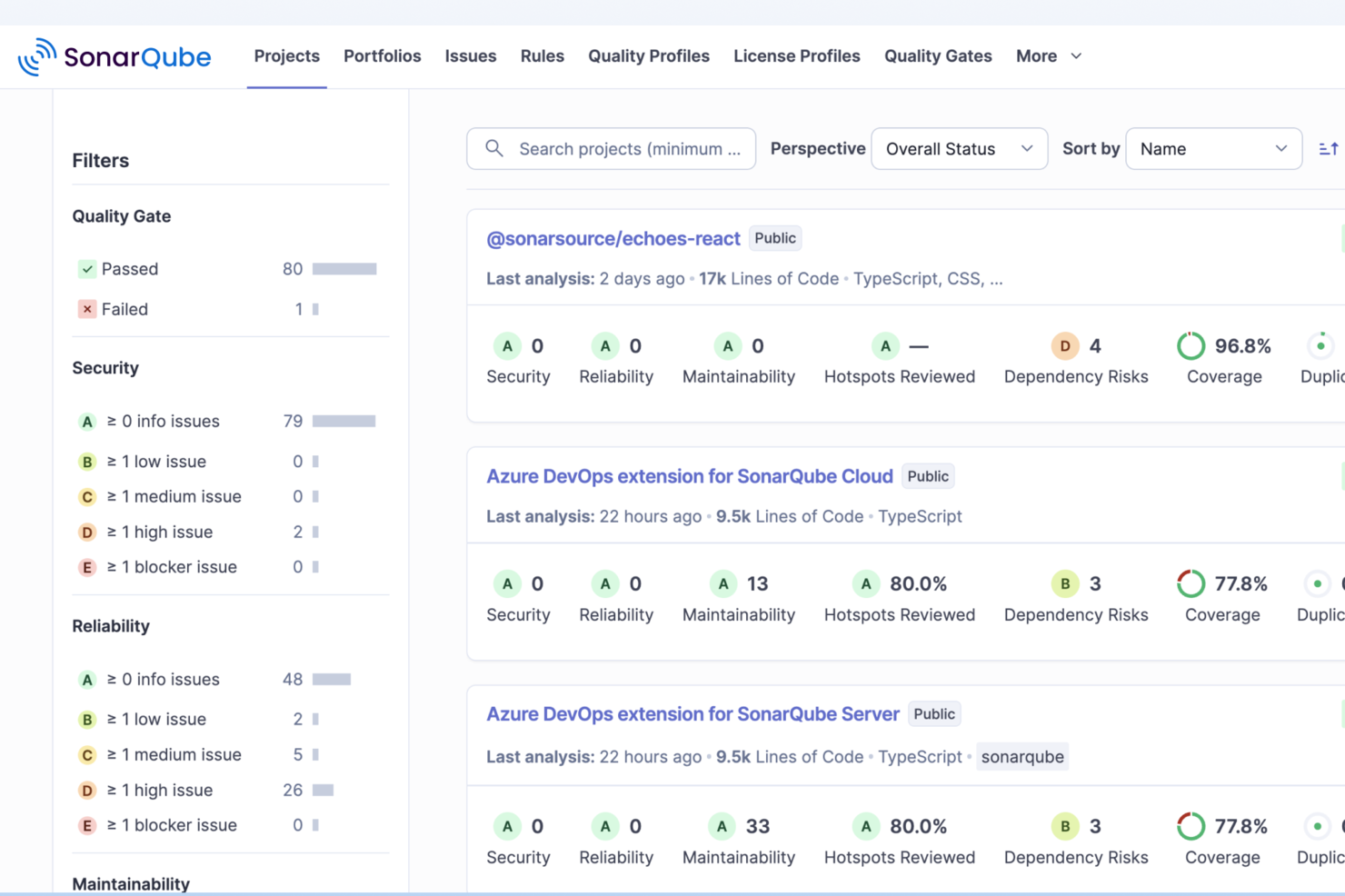Open the Perspective Overall Status dropdown

coord(959,148)
